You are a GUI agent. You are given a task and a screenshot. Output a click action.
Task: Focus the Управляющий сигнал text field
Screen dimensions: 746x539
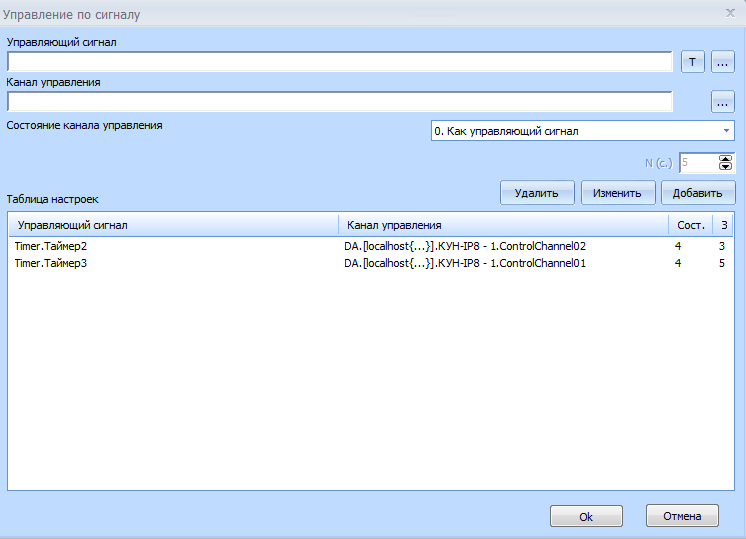tap(340, 62)
